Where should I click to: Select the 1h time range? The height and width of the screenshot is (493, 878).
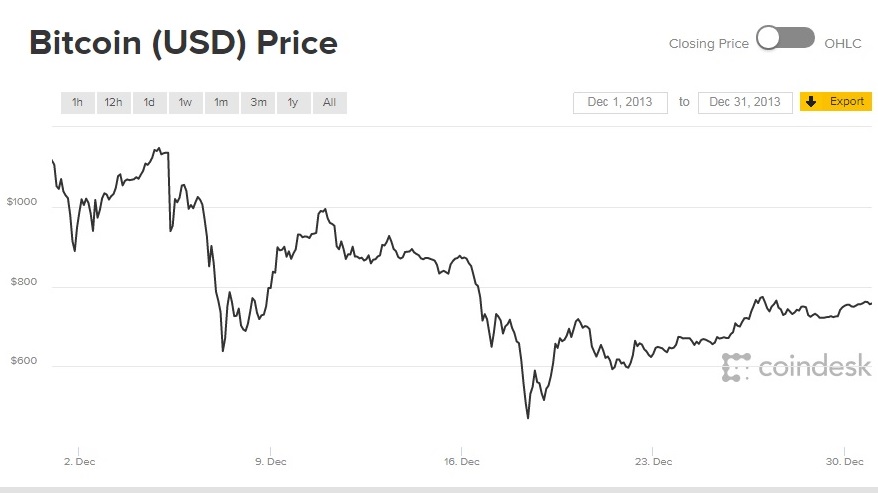[77, 102]
